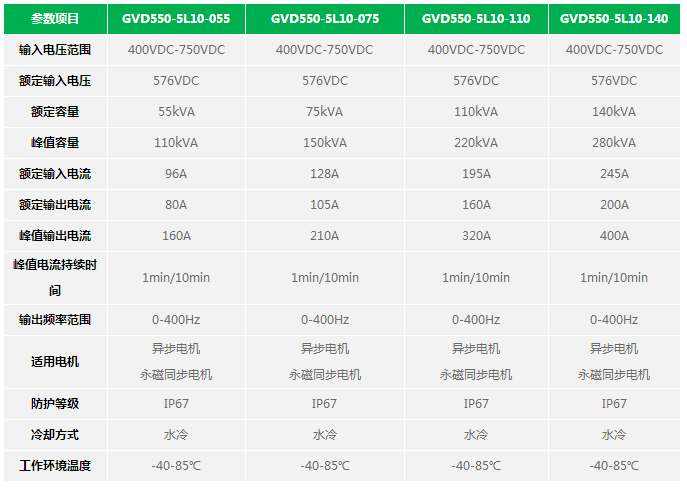Select 0-400Hz in the GVD550-5L10-075 column
The height and width of the screenshot is (503, 687).
[325, 320]
